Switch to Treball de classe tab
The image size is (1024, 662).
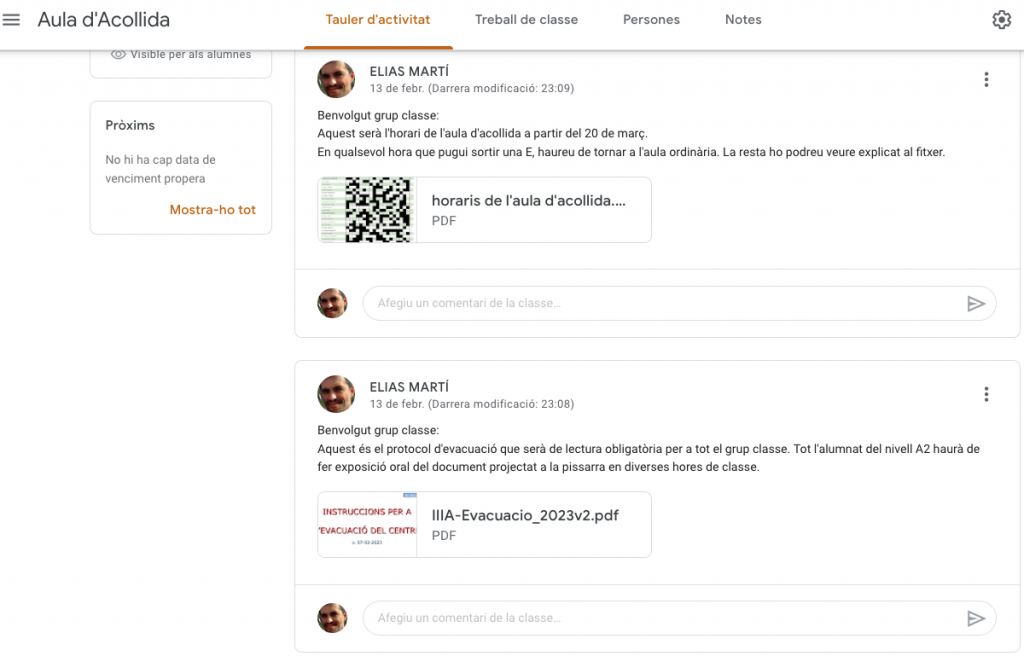pos(526,20)
